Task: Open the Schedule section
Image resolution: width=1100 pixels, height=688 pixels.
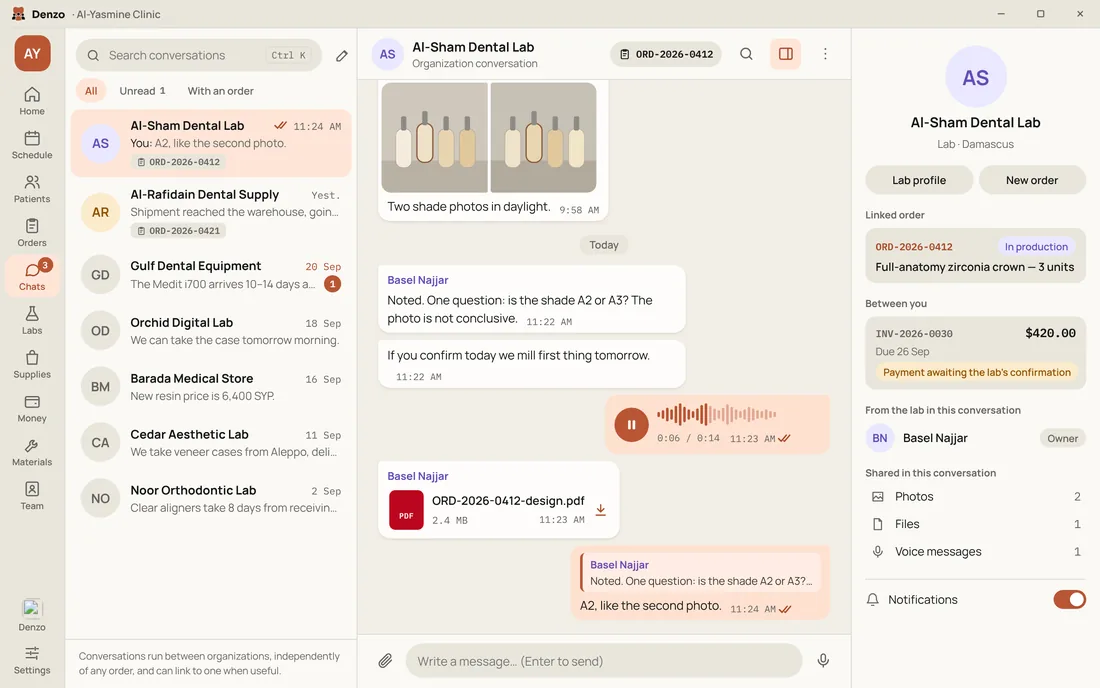Action: (x=32, y=145)
